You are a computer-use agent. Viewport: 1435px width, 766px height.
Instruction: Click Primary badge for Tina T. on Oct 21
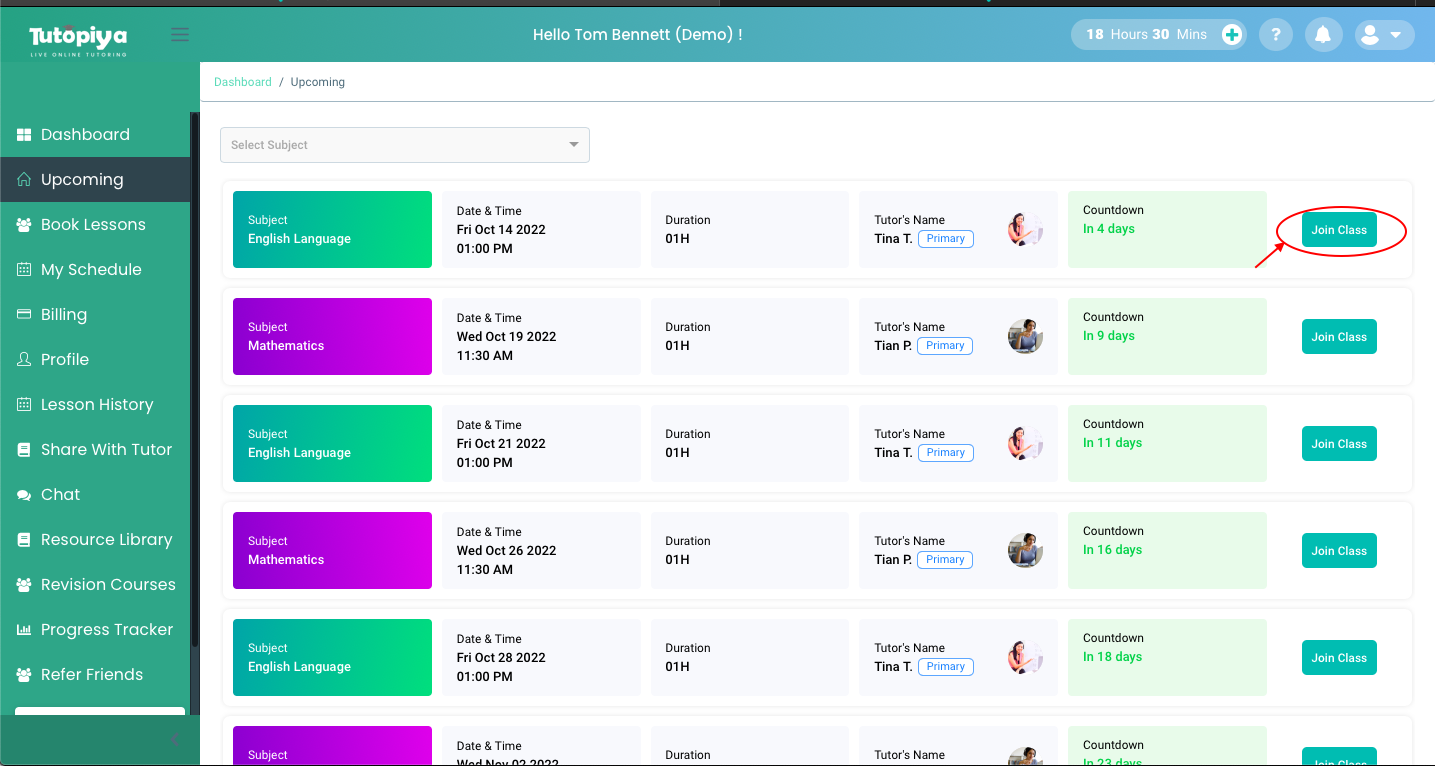click(x=945, y=453)
